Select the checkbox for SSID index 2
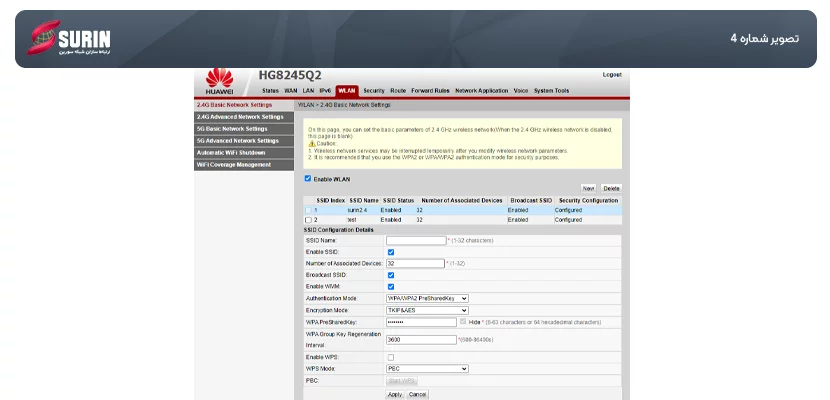830x400 pixels. (308, 219)
